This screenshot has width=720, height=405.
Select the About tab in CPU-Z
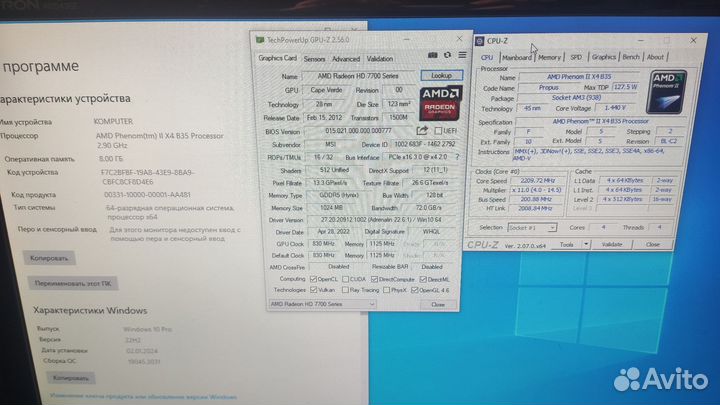tap(655, 57)
